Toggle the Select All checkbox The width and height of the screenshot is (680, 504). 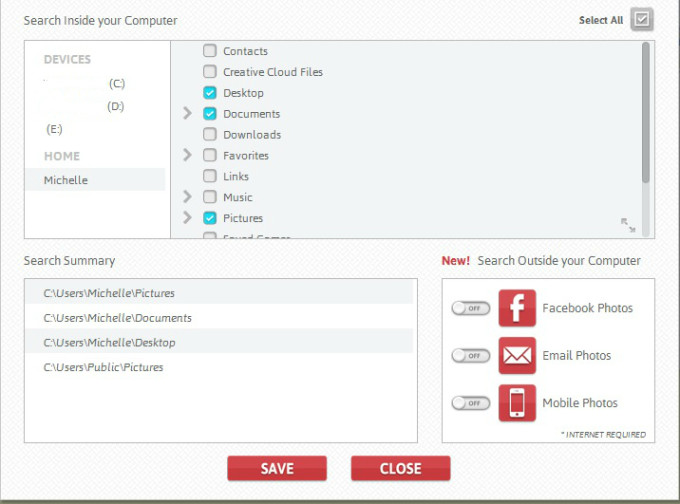[642, 20]
